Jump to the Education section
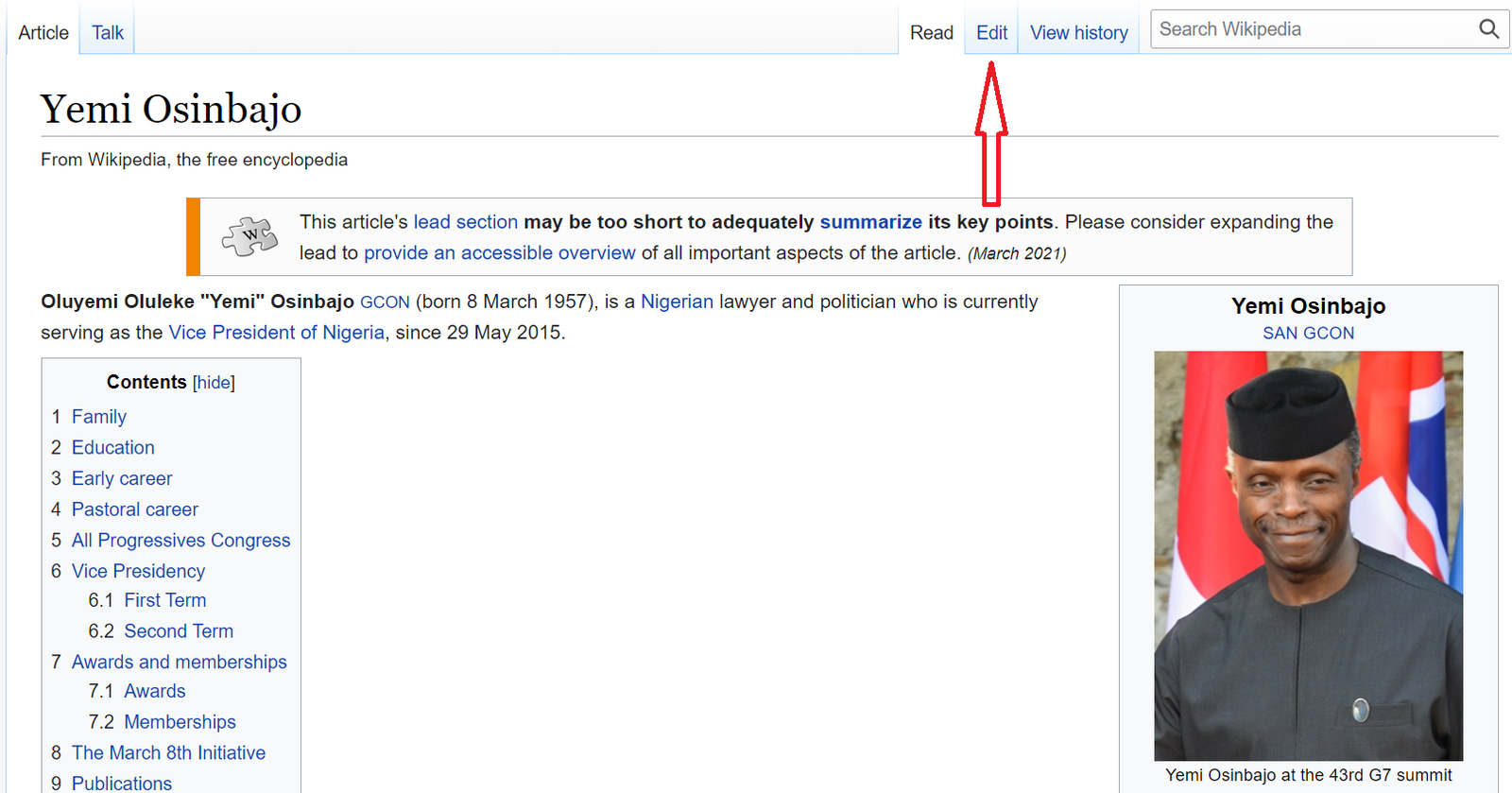 [x=113, y=448]
